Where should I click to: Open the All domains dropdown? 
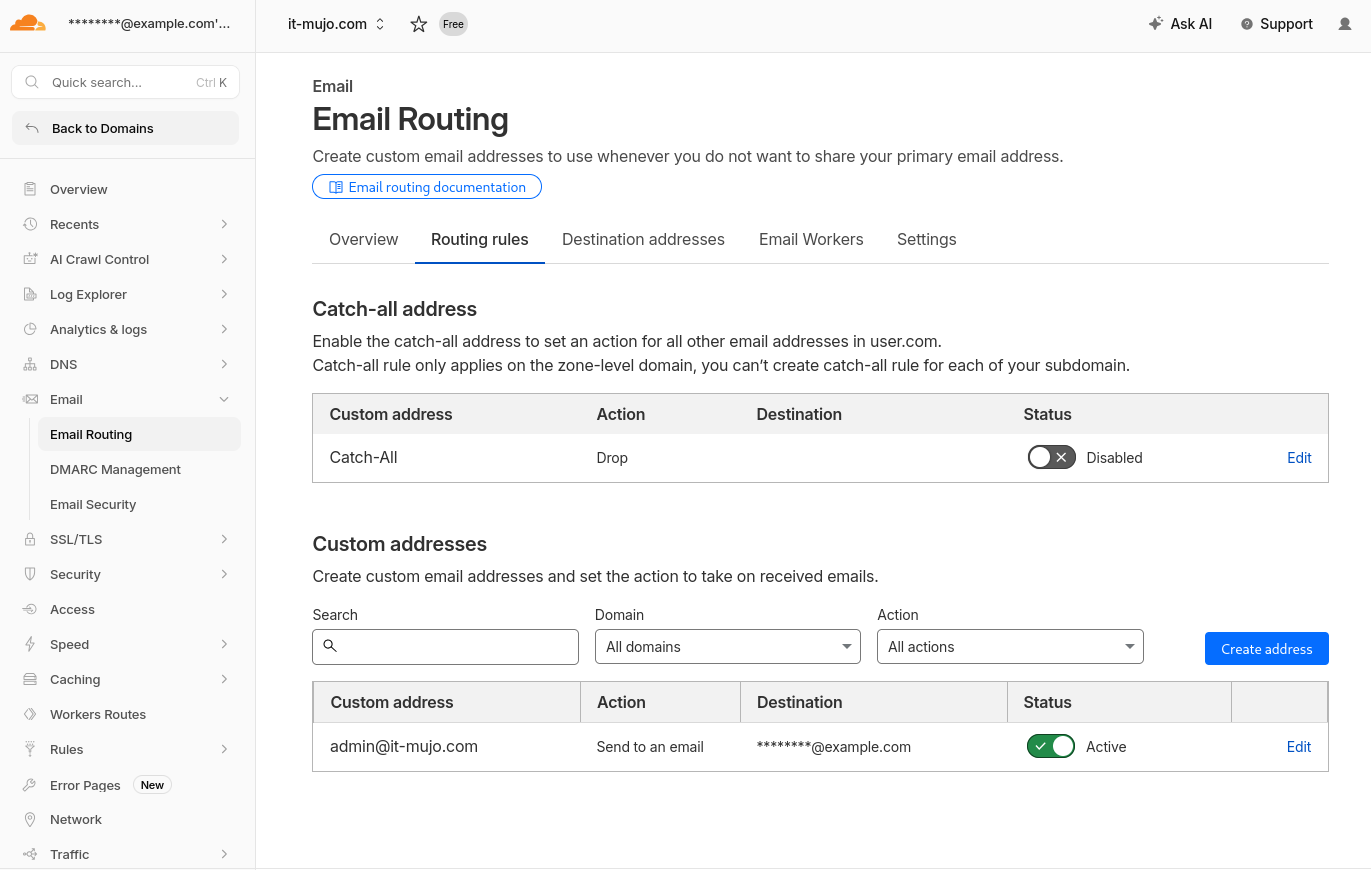728,647
